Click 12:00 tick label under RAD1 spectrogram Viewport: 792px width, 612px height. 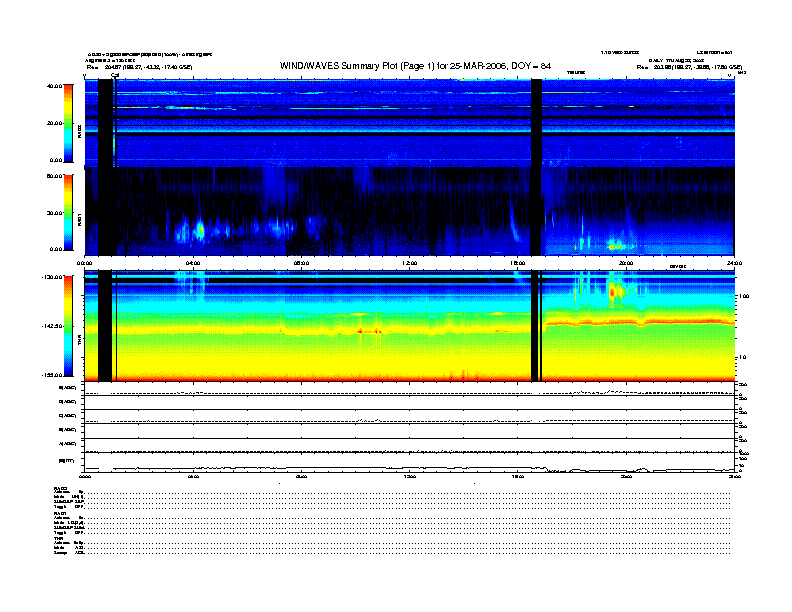tap(410, 263)
